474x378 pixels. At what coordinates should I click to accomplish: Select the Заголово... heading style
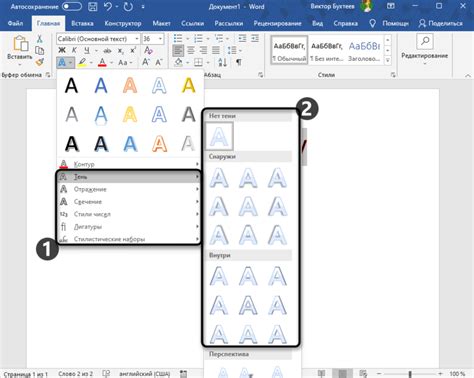coord(364,50)
